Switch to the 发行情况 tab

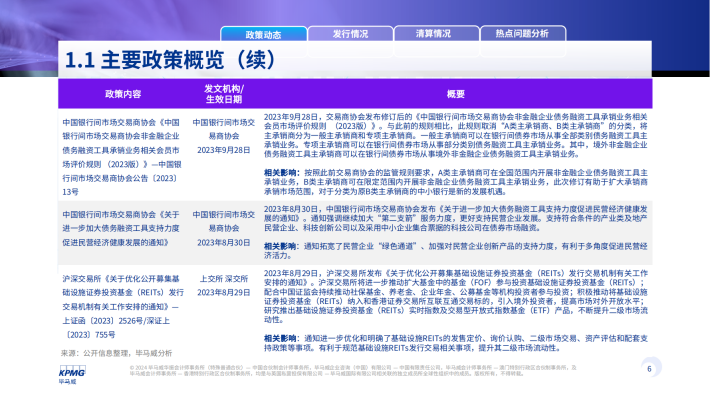point(350,34)
